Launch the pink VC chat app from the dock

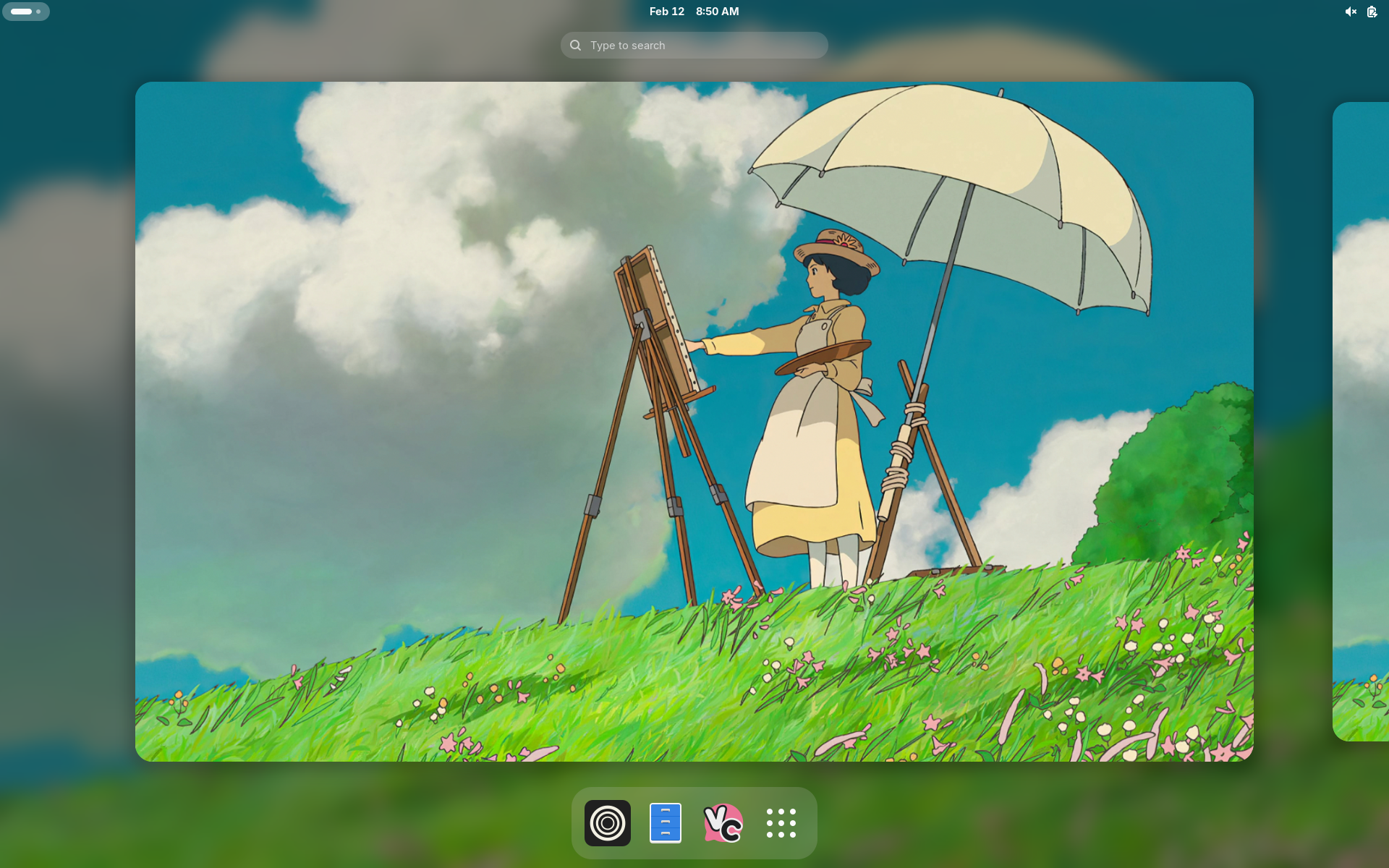(723, 823)
